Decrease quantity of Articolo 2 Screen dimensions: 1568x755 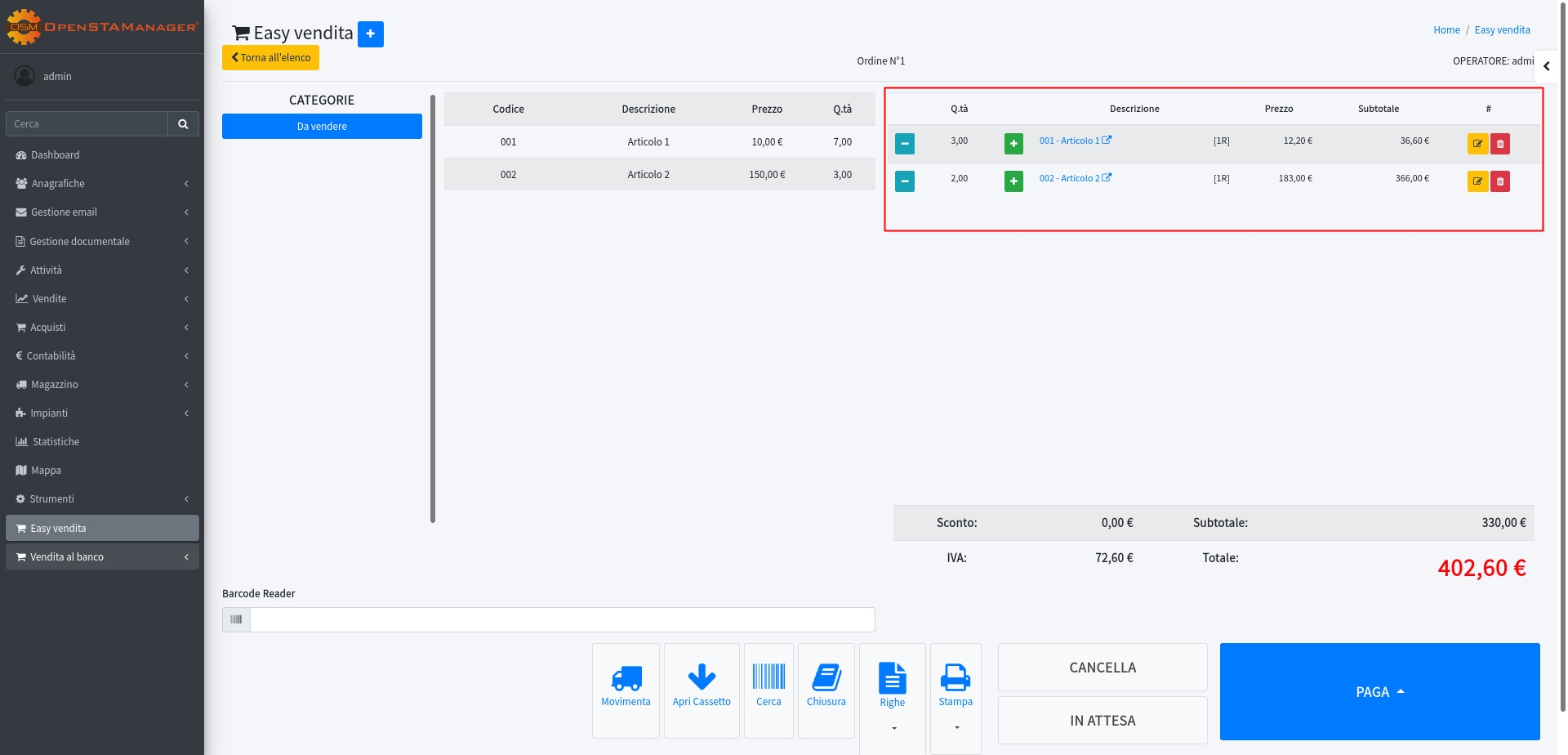click(x=905, y=181)
